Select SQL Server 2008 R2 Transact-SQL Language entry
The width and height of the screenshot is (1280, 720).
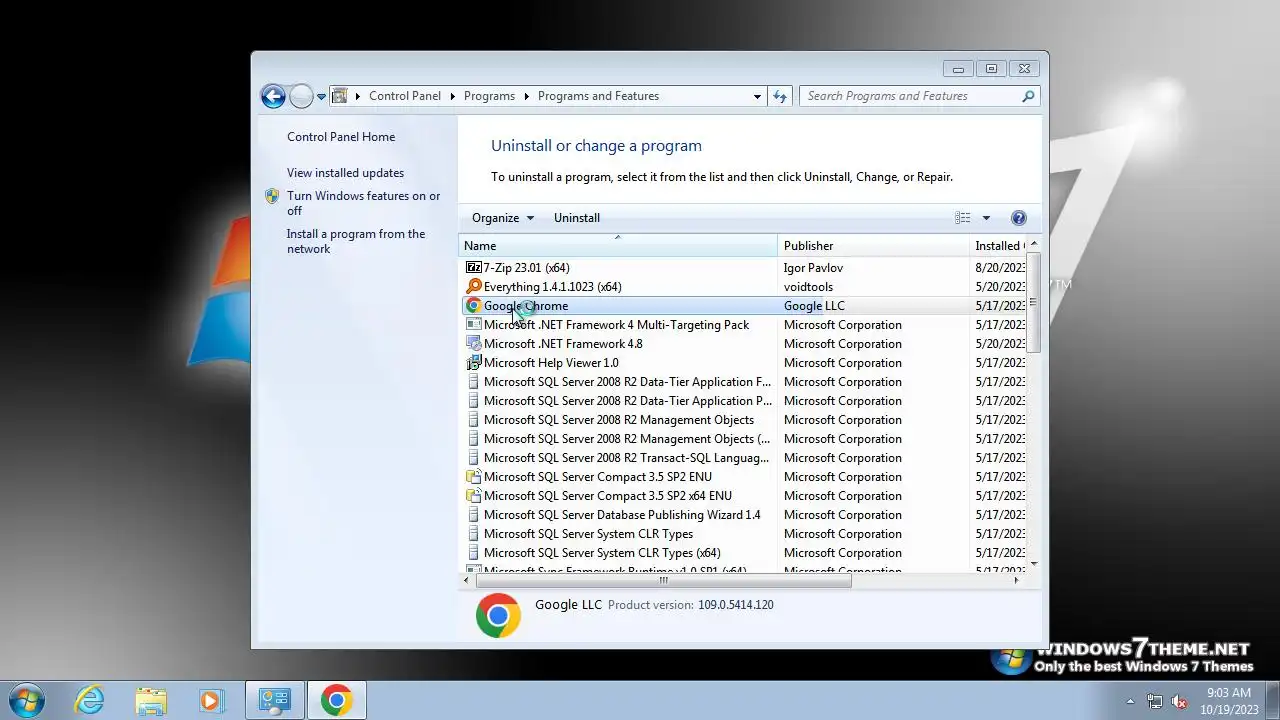pos(626,458)
